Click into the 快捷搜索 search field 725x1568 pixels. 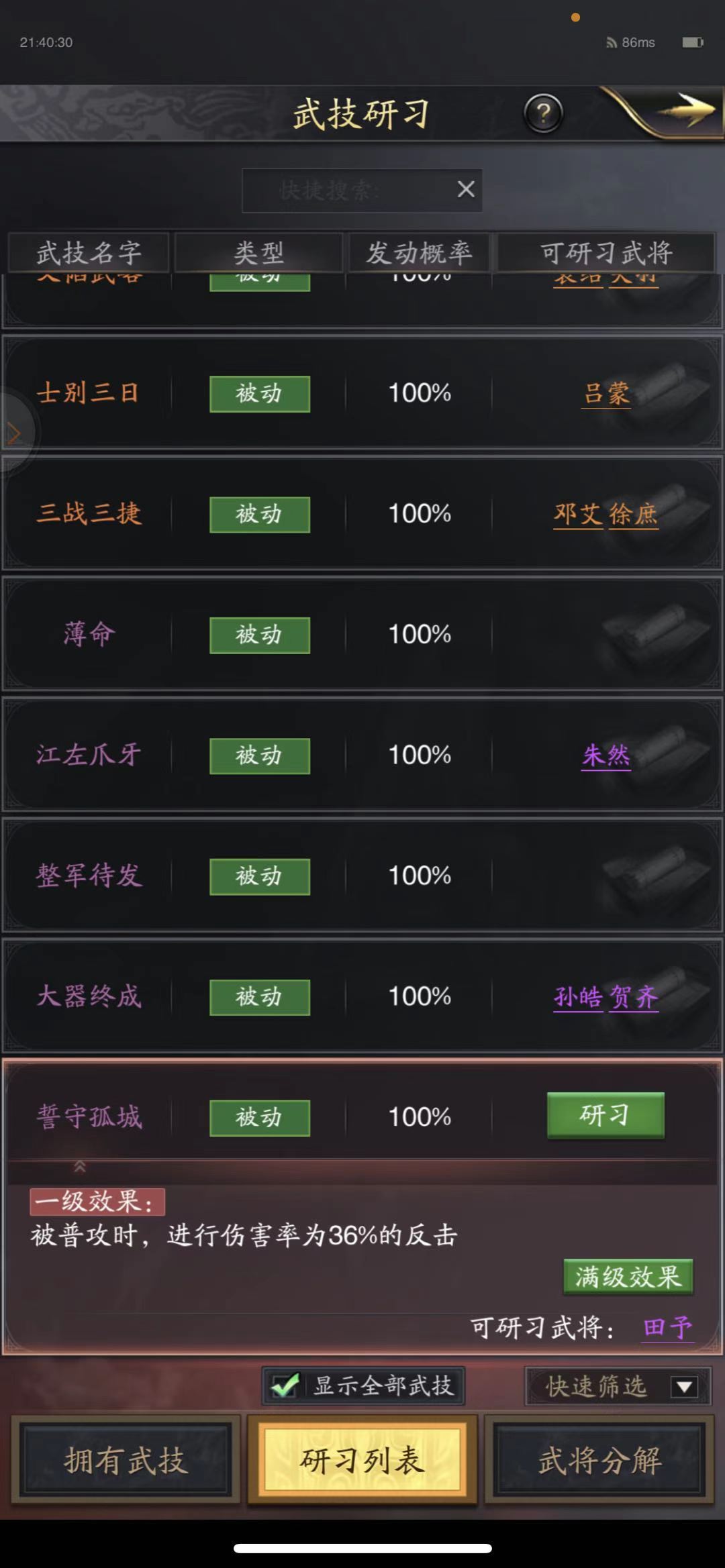349,191
